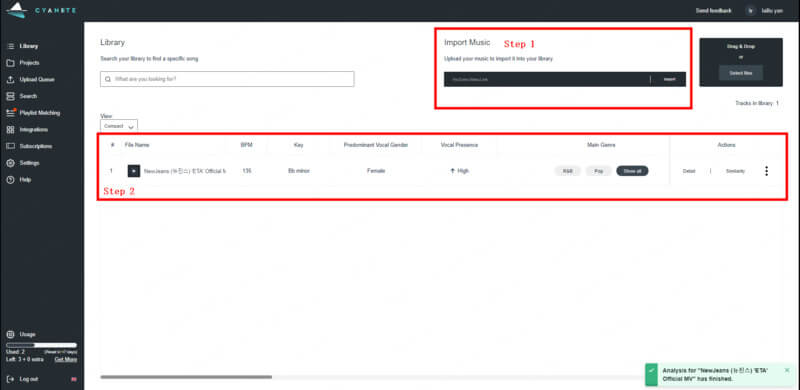Image resolution: width=800 pixels, height=390 pixels.
Task: Open the Integrations menu item
Action: tap(34, 130)
